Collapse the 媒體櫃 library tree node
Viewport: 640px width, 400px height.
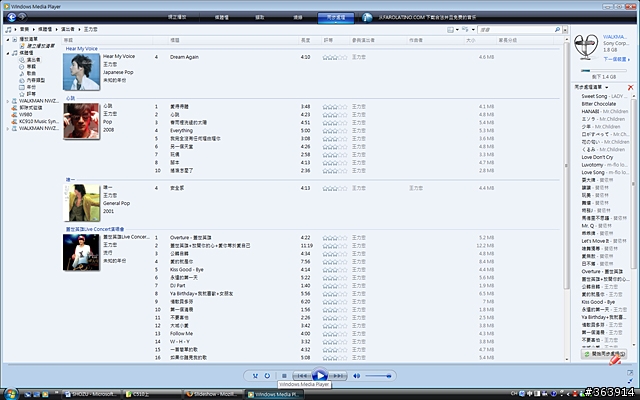point(8,53)
